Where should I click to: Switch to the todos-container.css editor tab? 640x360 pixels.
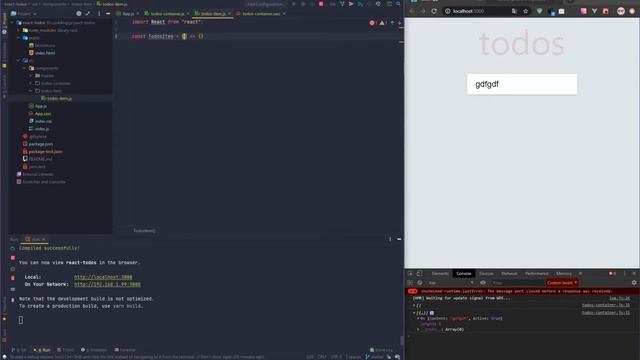pyautogui.click(x=261, y=13)
